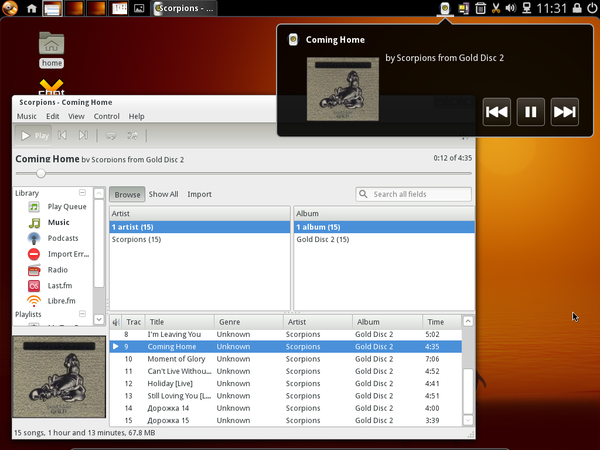Open the Music menu
600x450 pixels.
(x=26, y=116)
